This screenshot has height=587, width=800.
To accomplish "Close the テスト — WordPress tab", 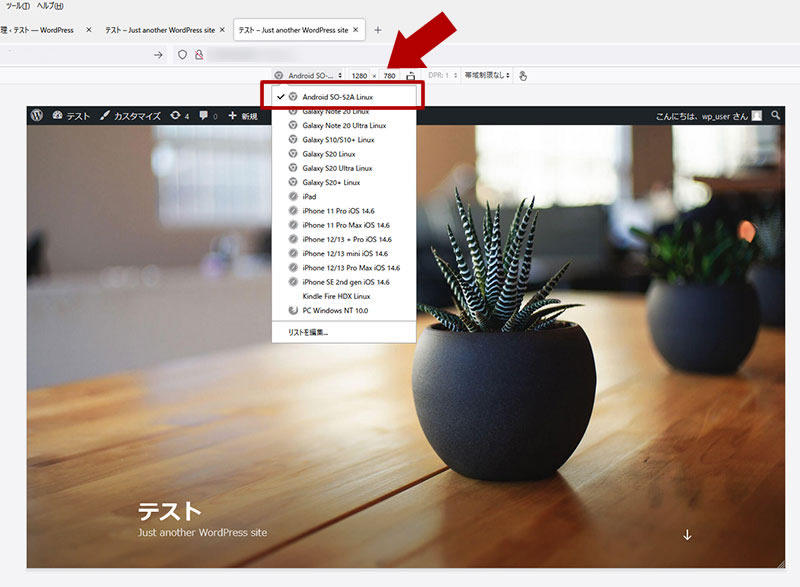I will click(89, 30).
